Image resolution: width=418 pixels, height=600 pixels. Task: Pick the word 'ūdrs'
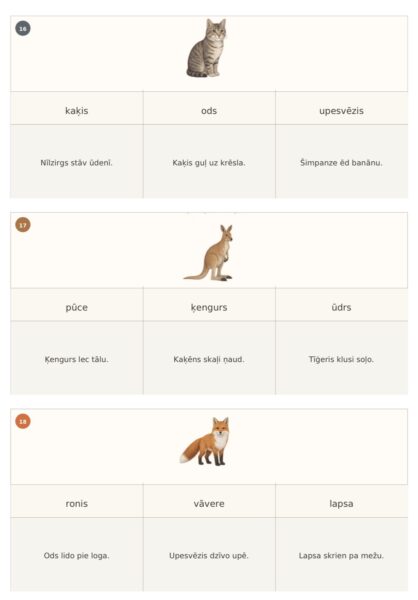[341, 307]
